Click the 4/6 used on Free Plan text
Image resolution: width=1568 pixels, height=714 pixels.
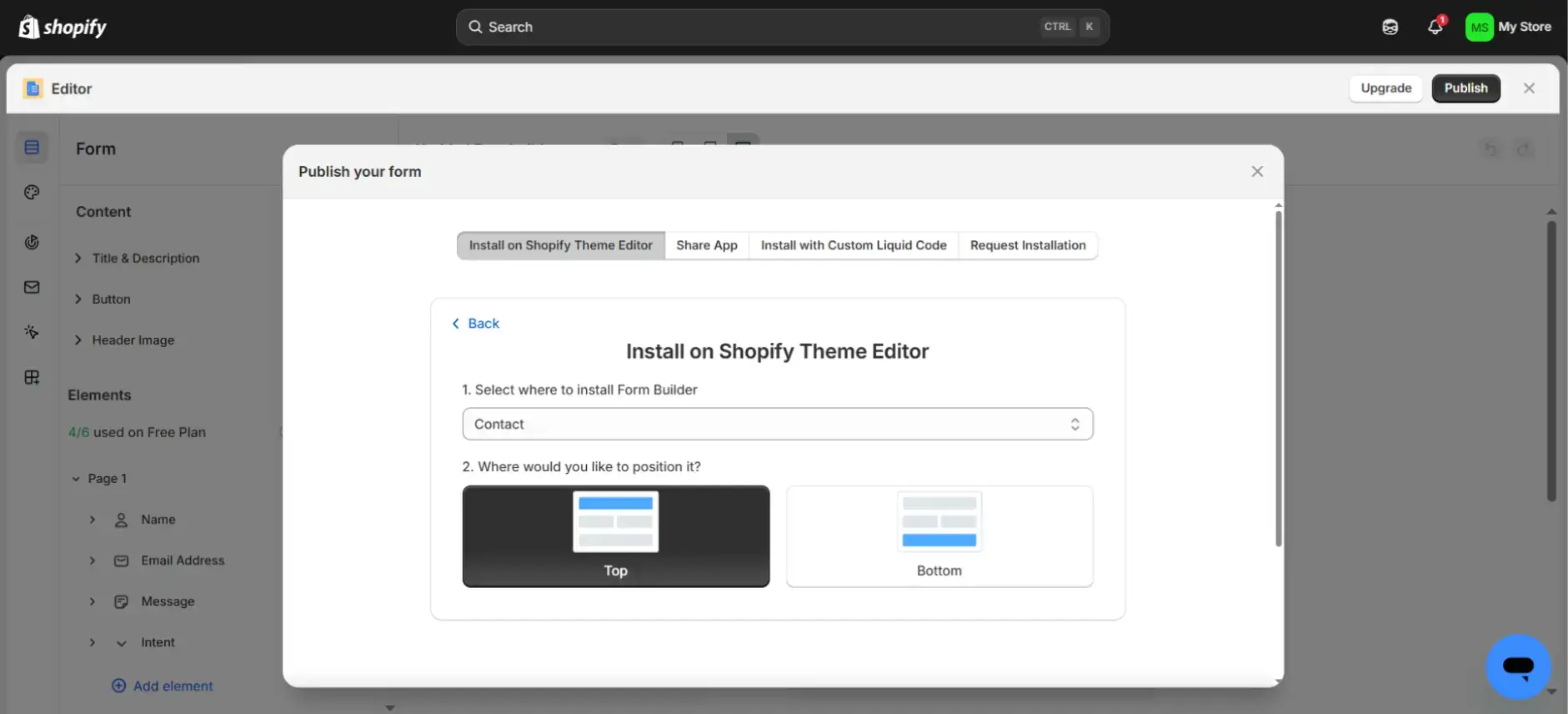137,432
